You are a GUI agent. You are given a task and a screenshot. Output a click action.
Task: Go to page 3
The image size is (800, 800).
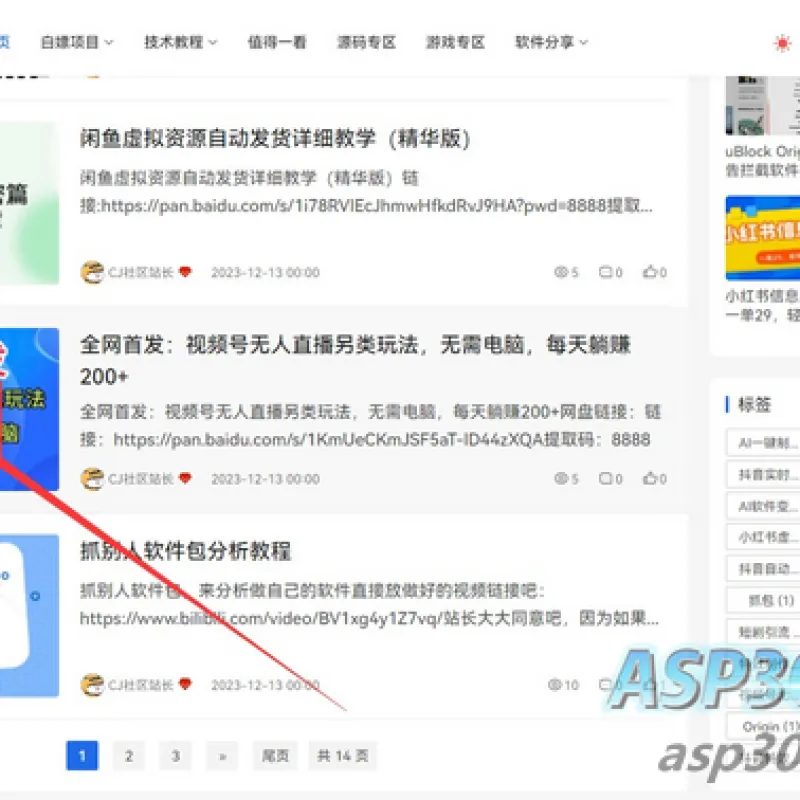176,756
